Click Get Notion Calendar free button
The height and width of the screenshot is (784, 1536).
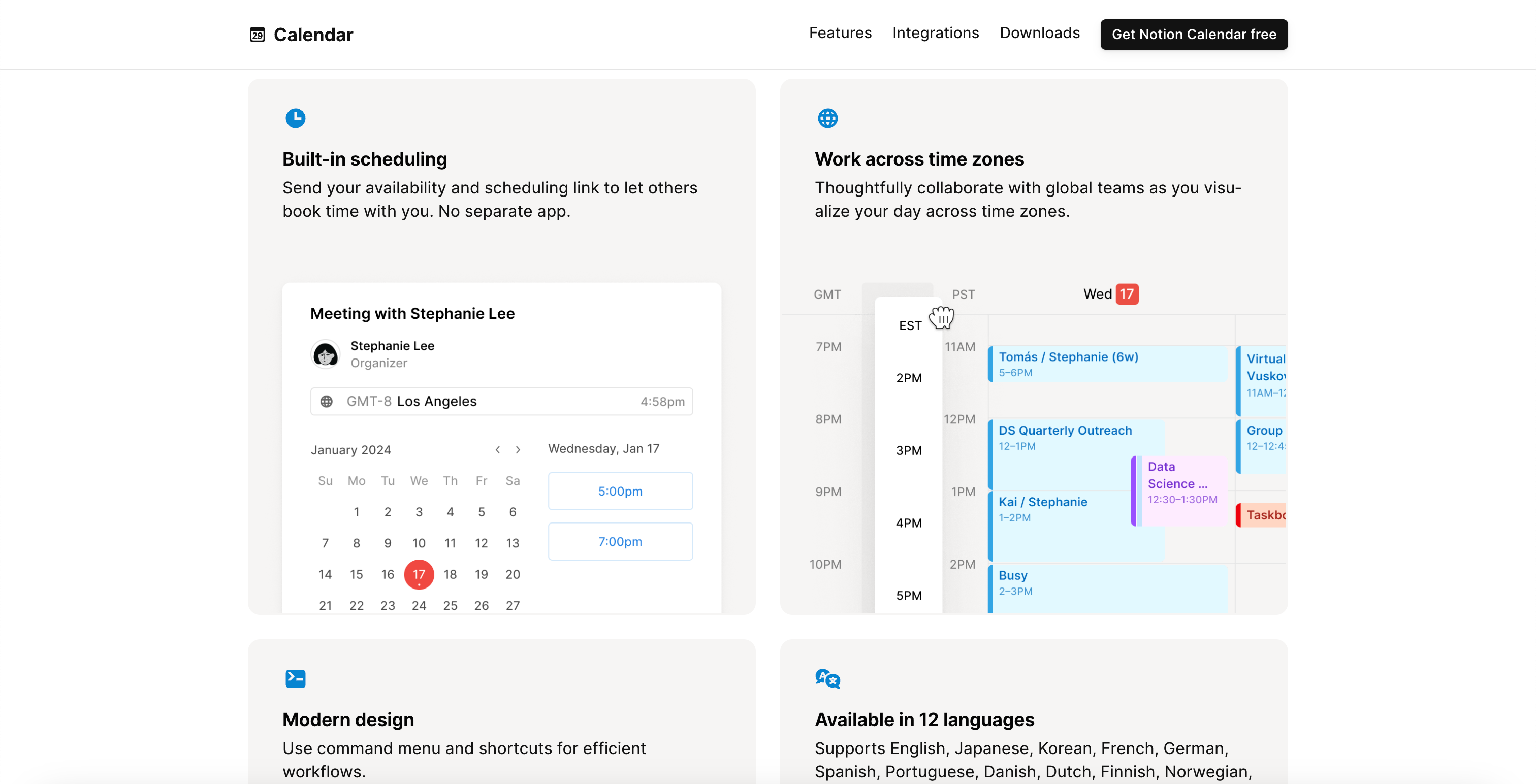(x=1193, y=35)
